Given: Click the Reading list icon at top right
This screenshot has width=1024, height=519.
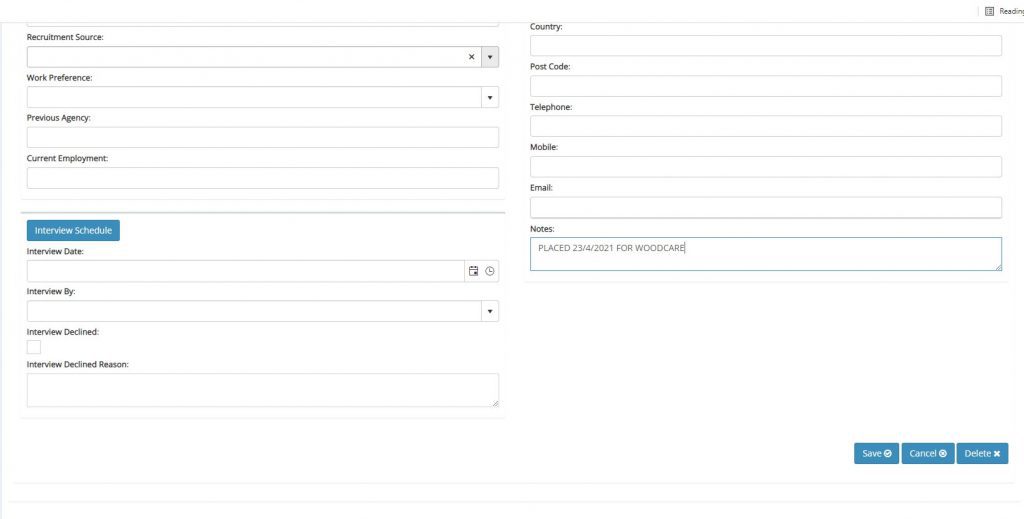Looking at the screenshot, I should (x=990, y=11).
